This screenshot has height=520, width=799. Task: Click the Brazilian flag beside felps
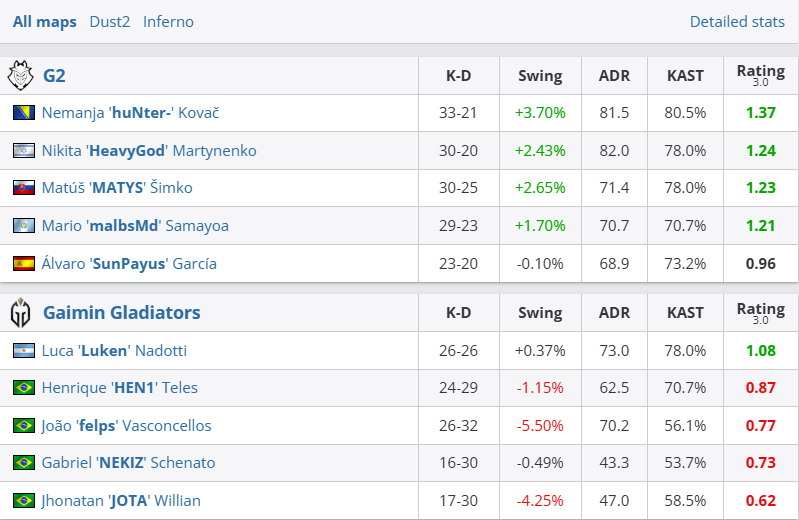pos(24,426)
